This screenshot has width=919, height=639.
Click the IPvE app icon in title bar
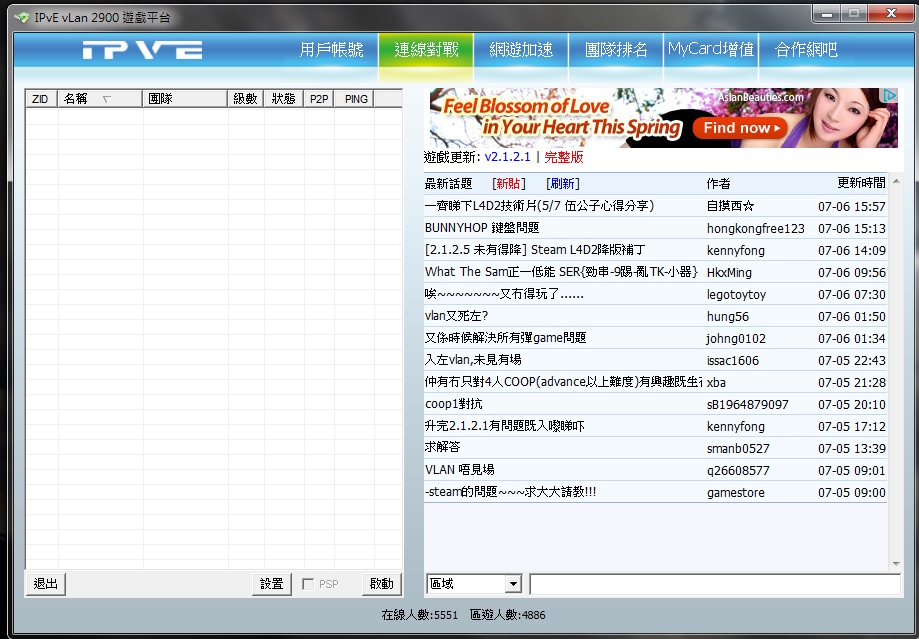22,17
